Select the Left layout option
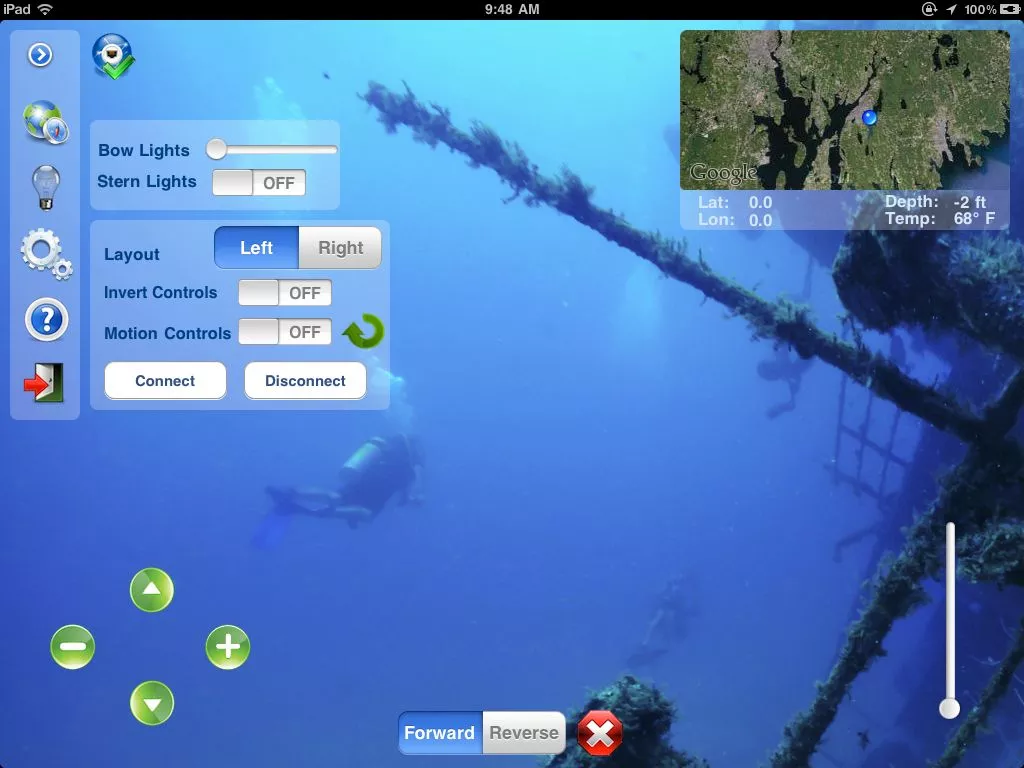 (x=256, y=248)
